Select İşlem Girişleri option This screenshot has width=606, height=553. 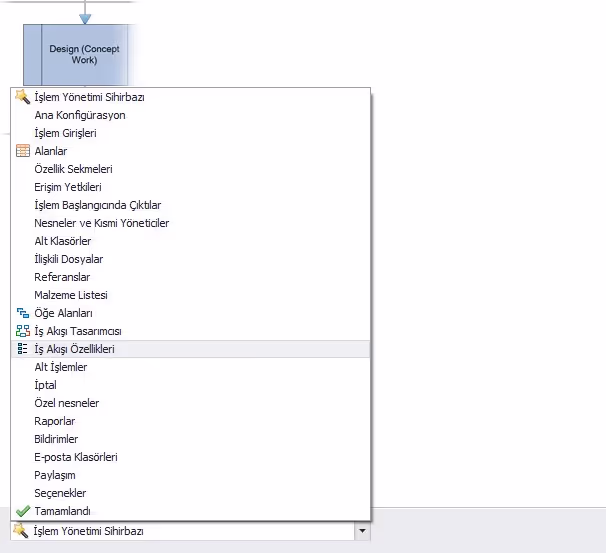coord(191,133)
